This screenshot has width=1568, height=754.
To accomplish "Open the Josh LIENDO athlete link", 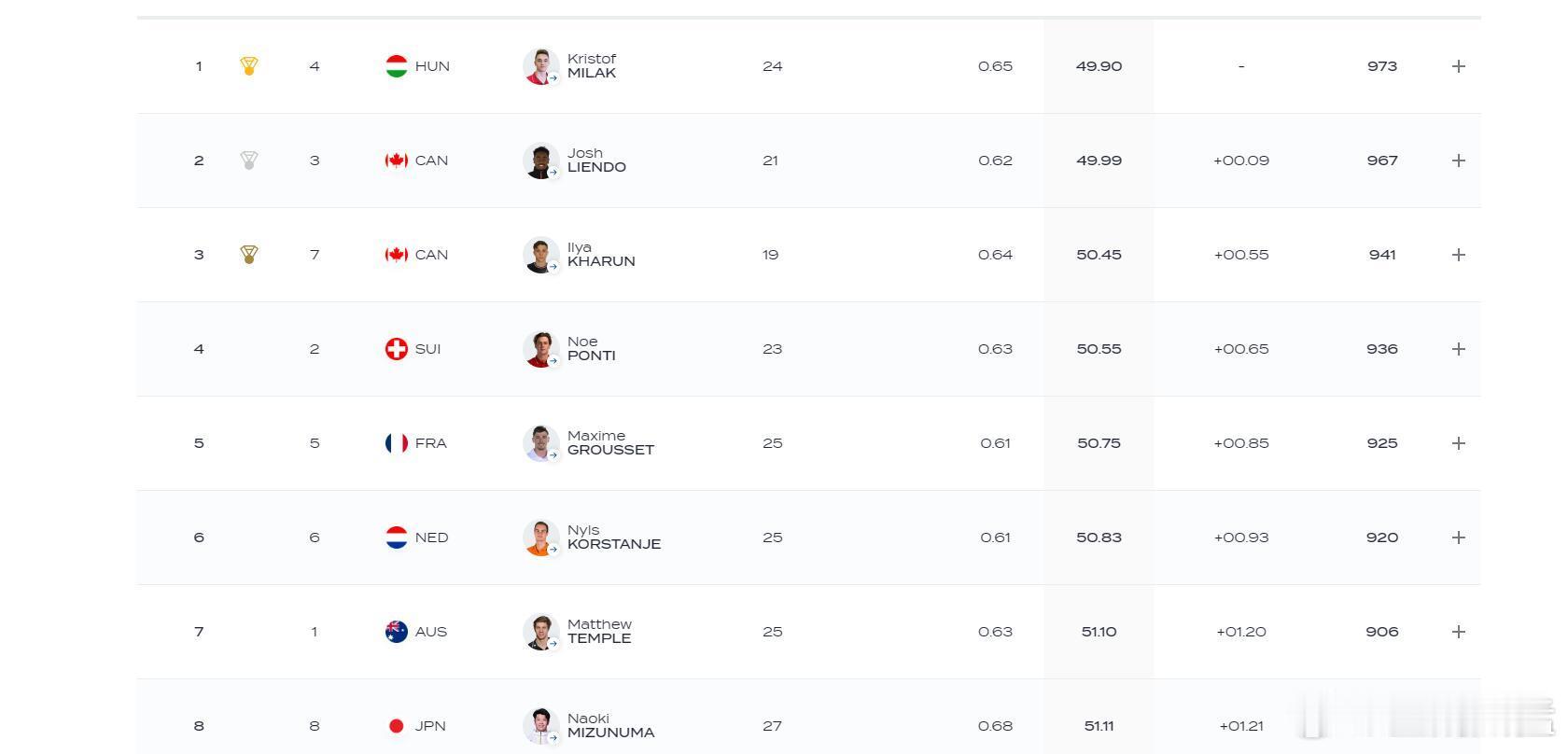I will click(x=596, y=161).
